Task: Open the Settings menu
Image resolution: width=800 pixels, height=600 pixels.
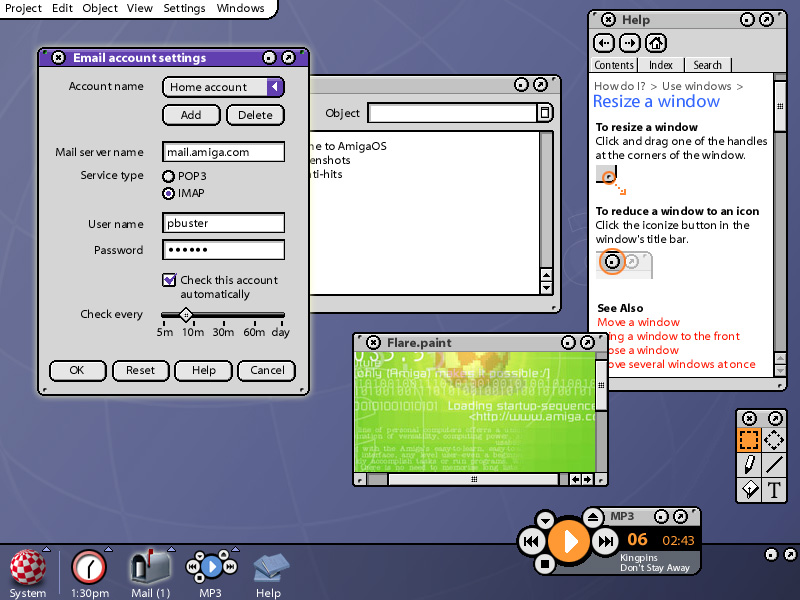Action: pos(184,8)
